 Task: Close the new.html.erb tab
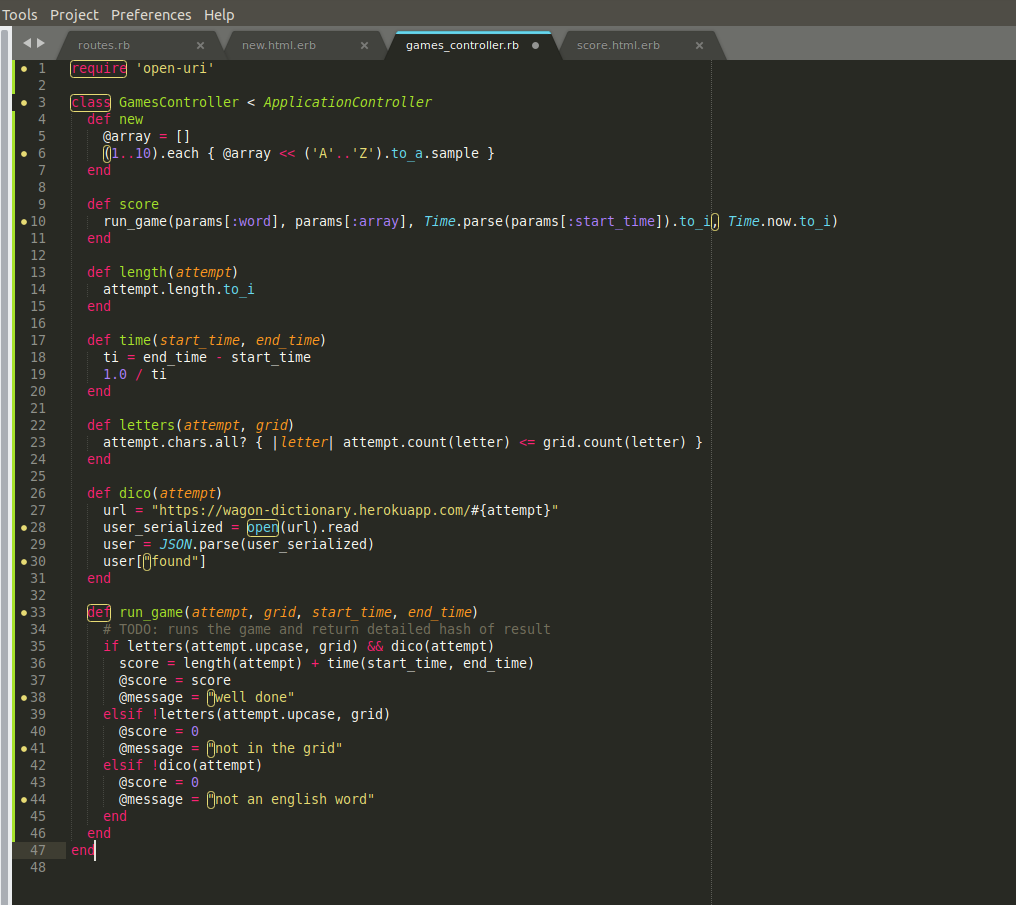364,45
